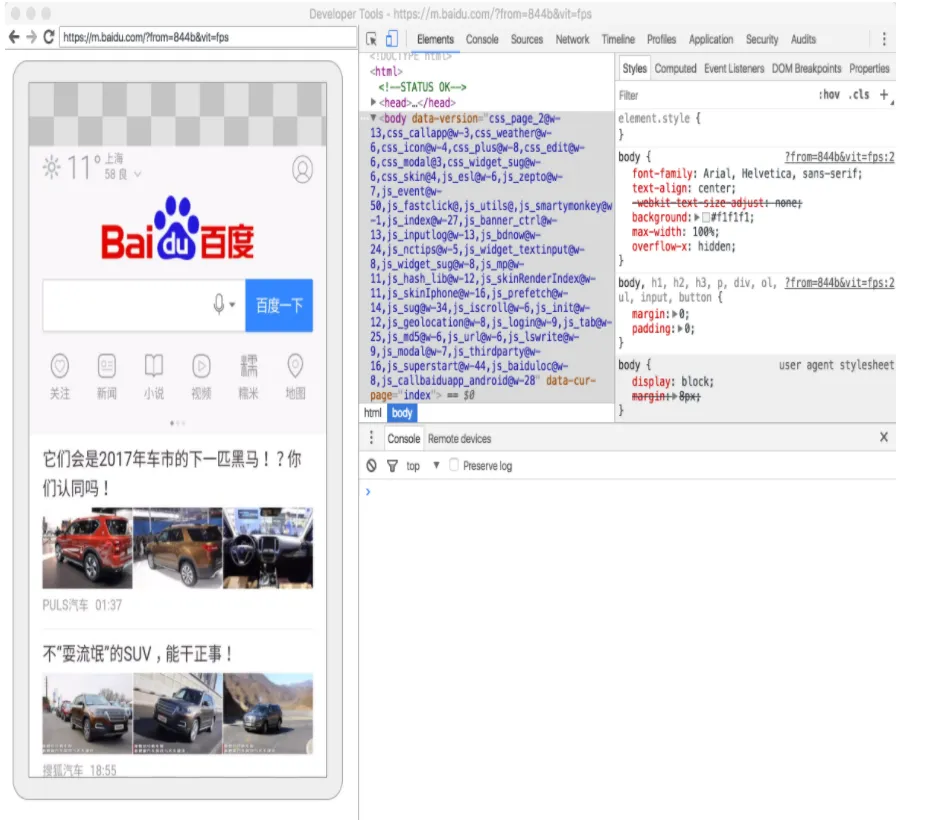927x820 pixels.
Task: Tap the Baidu user profile icon
Action: click(302, 169)
